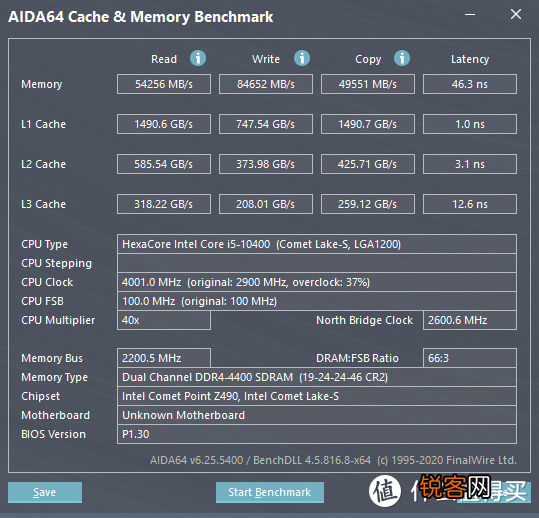Viewport: 539px width, 518px height.
Task: Select the L1 Cache Read value
Action: click(x=164, y=124)
